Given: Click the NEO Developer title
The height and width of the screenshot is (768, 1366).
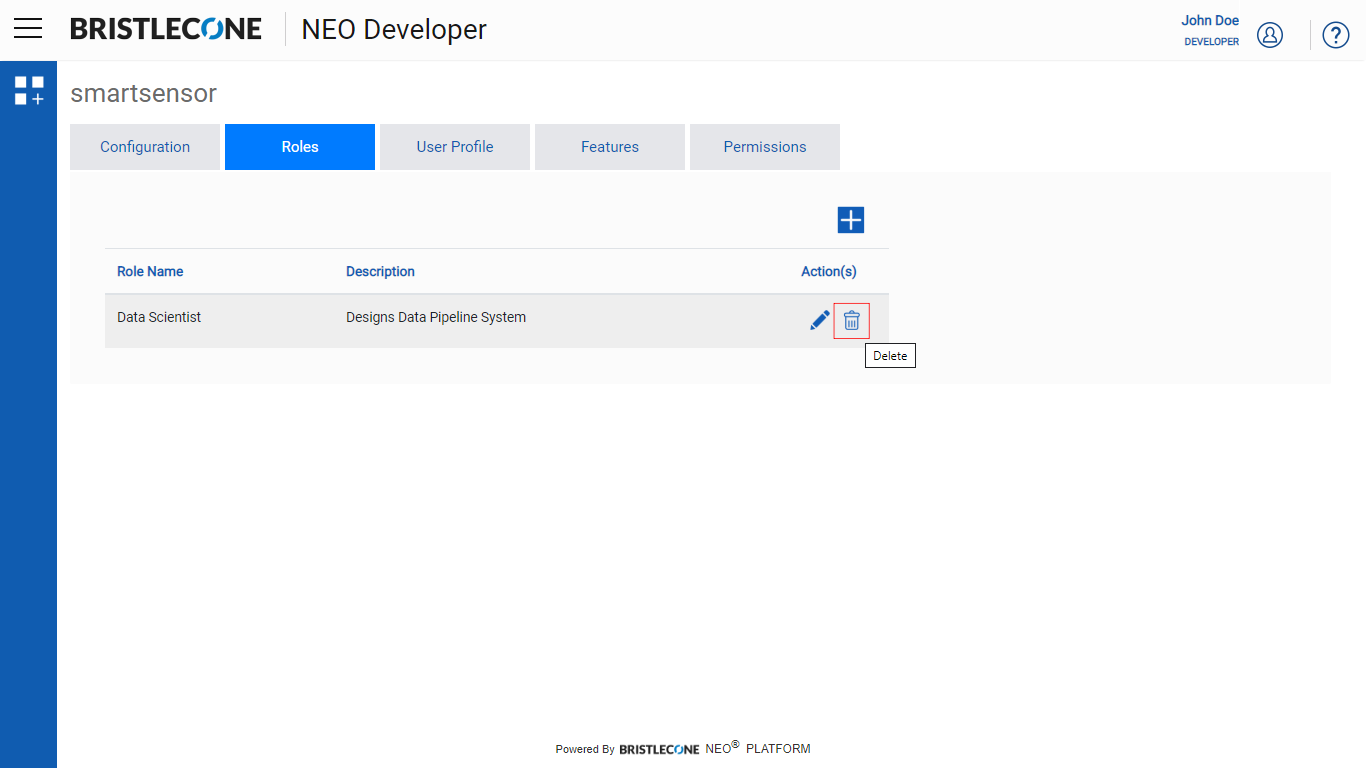Looking at the screenshot, I should point(394,30).
